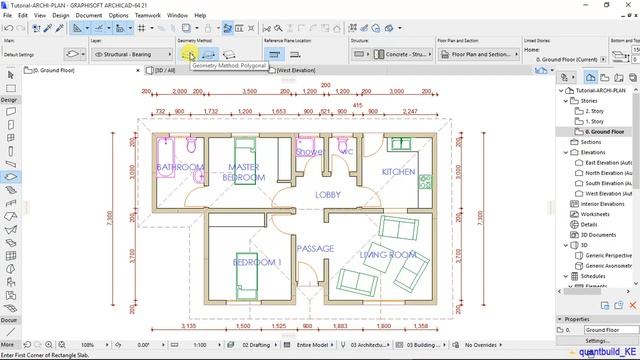This screenshot has width=640, height=360.
Task: Open Default Settings slab dropdown
Action: pyautogui.click(x=74, y=54)
